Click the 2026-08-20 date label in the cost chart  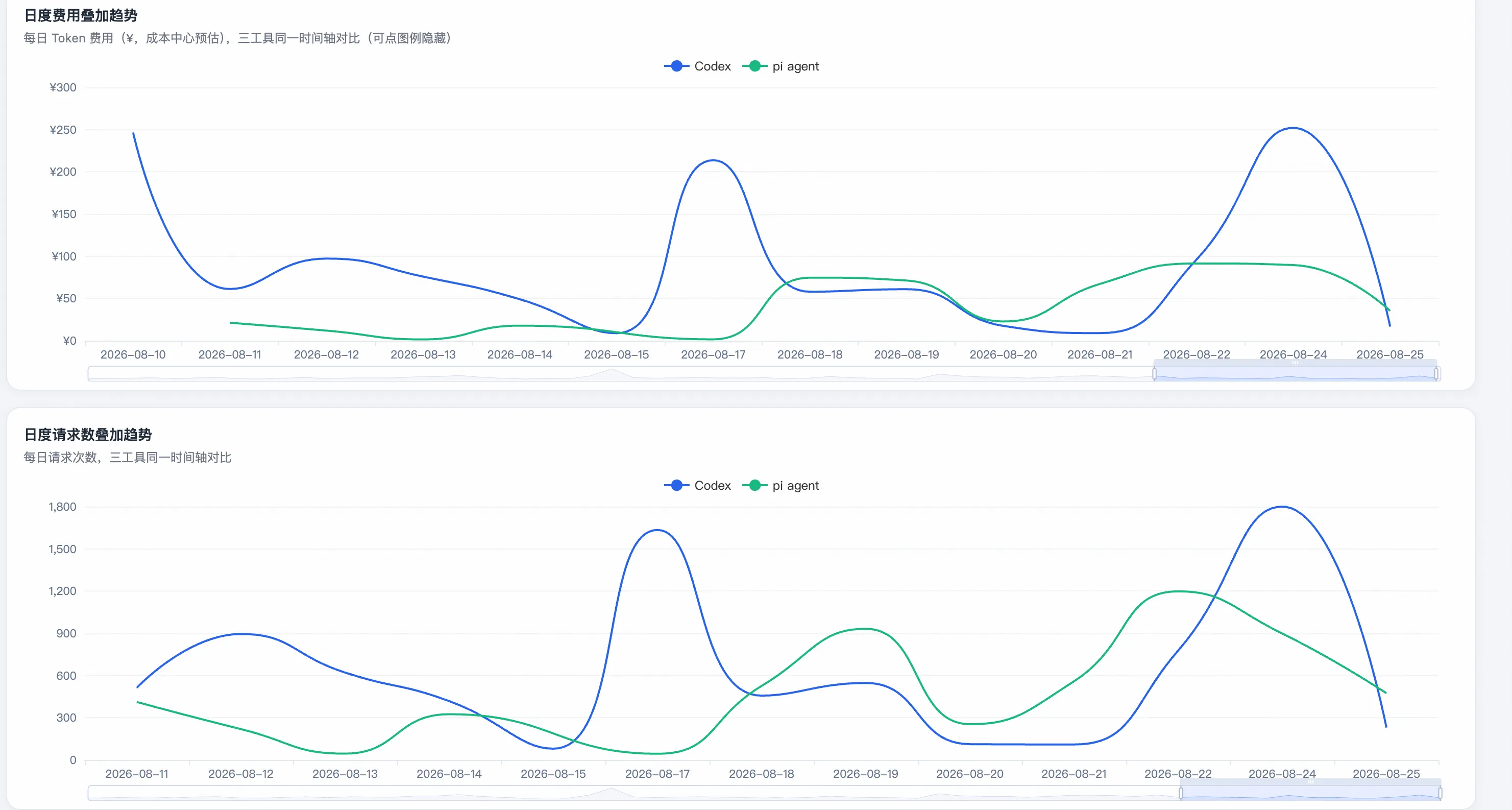[1003, 355]
